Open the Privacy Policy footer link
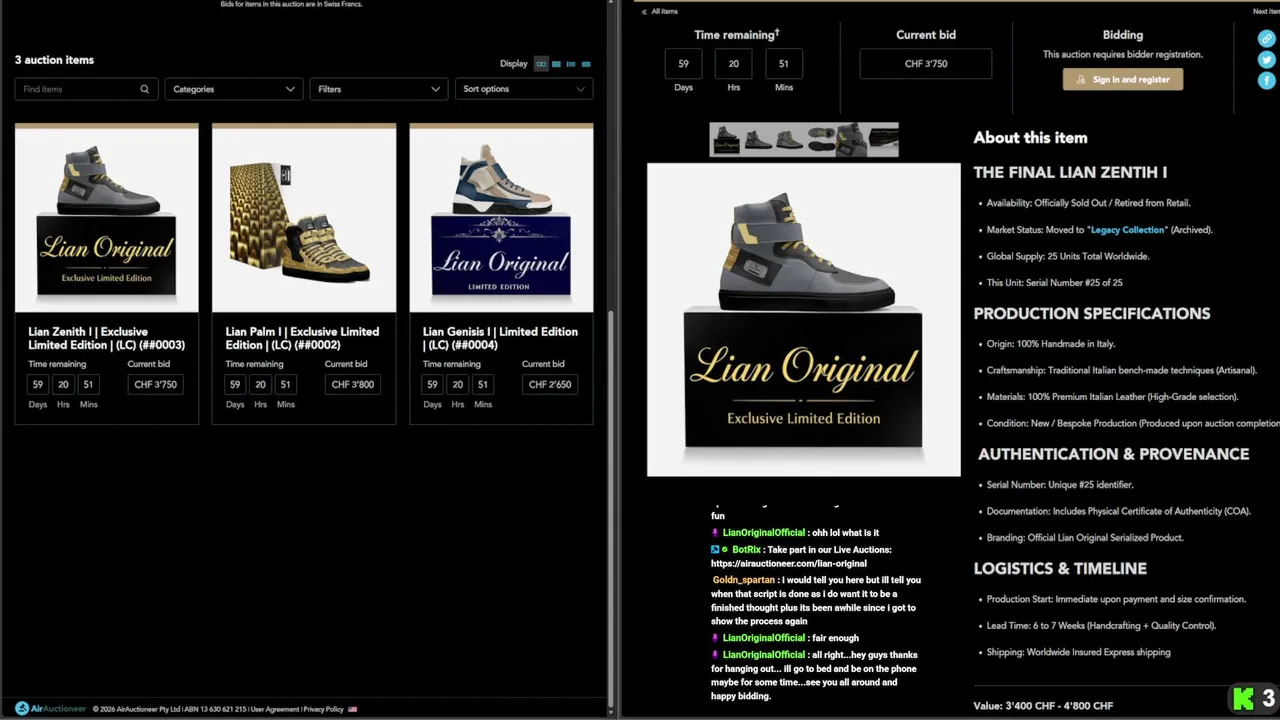This screenshot has height=720, width=1280. 323,709
